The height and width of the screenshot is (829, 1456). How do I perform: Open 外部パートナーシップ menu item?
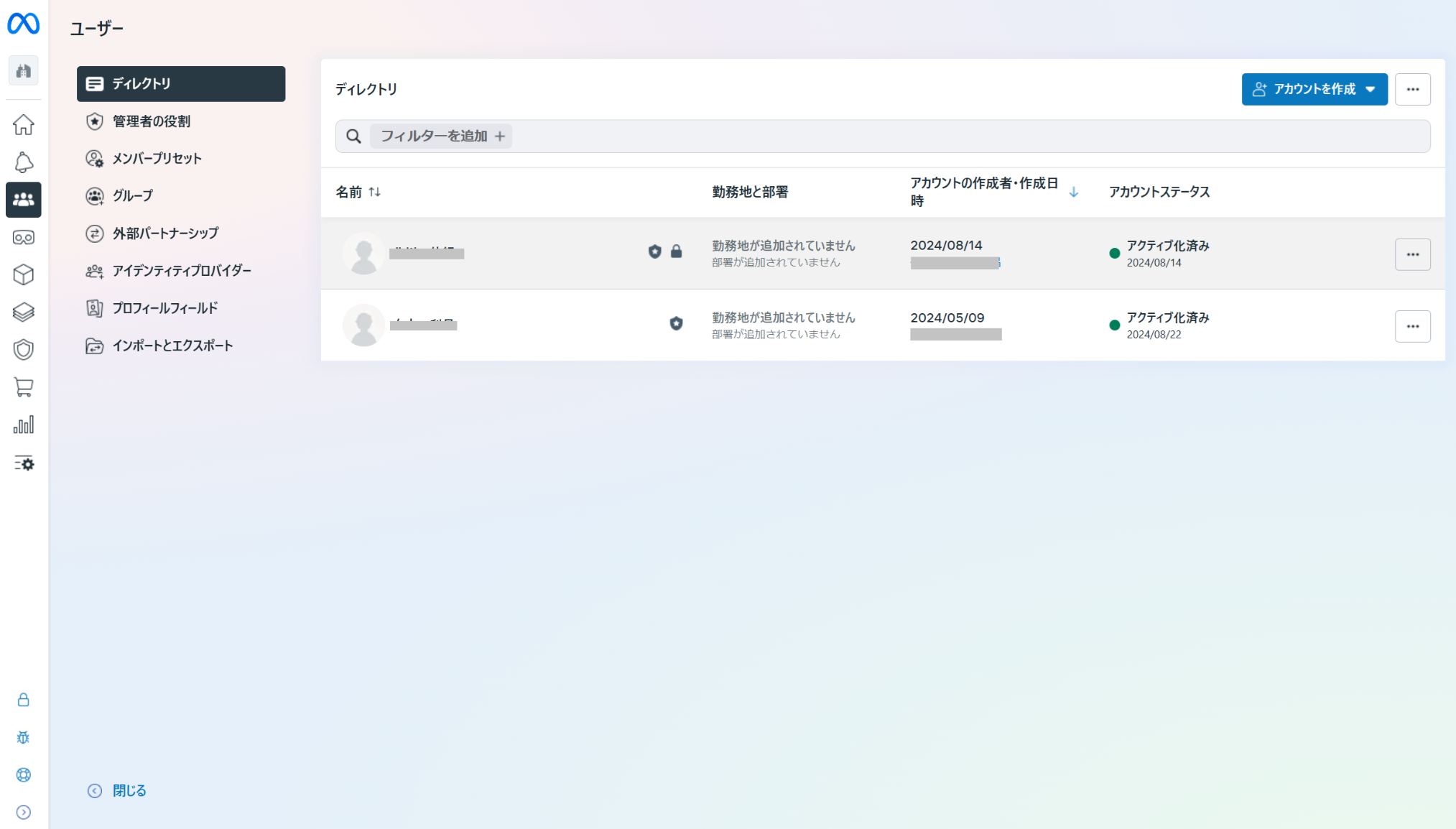(181, 233)
